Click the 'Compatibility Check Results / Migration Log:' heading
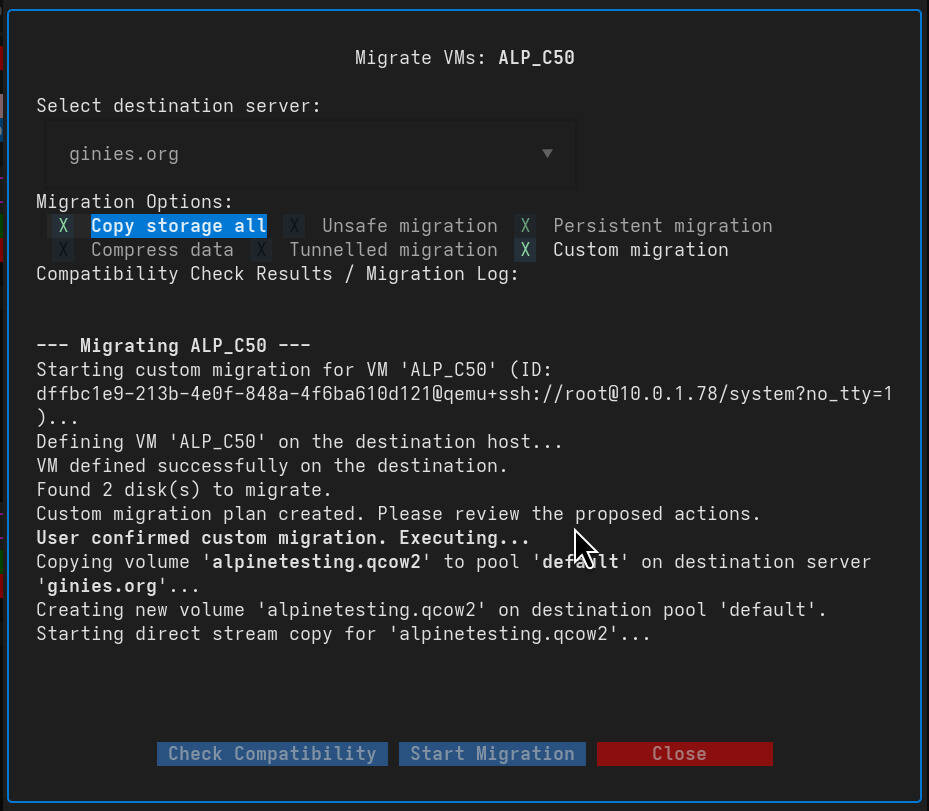This screenshot has height=811, width=929. [276, 273]
